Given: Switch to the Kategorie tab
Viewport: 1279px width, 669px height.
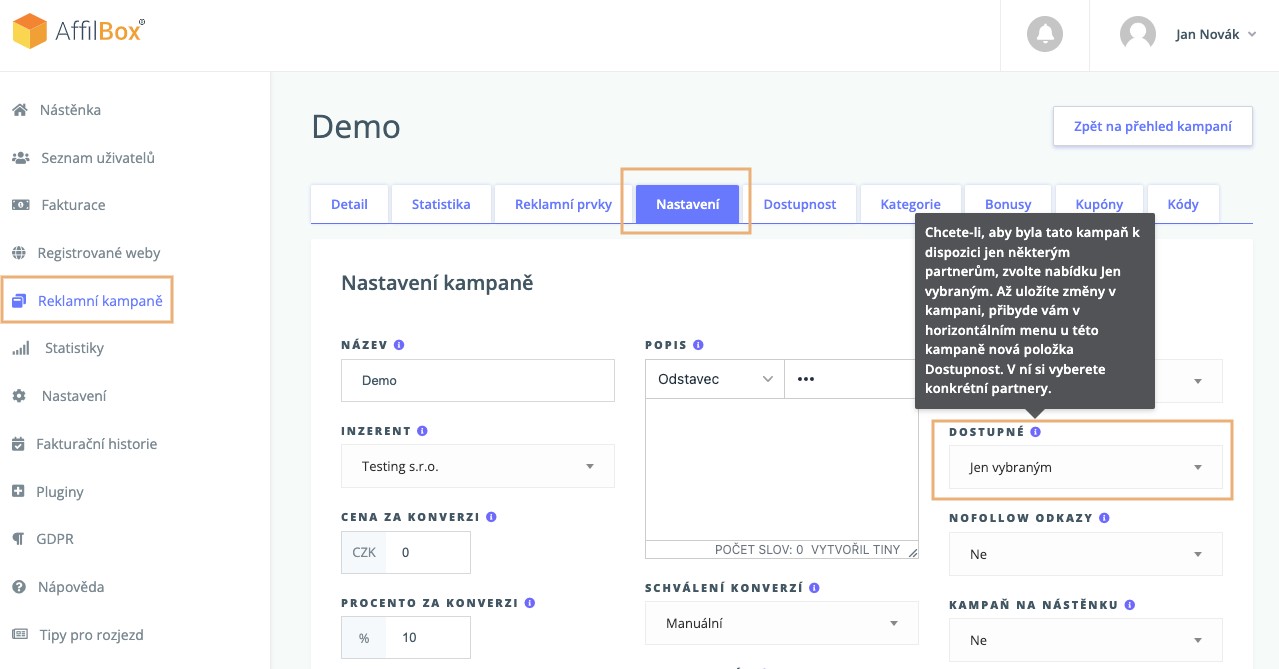Looking at the screenshot, I should pos(910,204).
